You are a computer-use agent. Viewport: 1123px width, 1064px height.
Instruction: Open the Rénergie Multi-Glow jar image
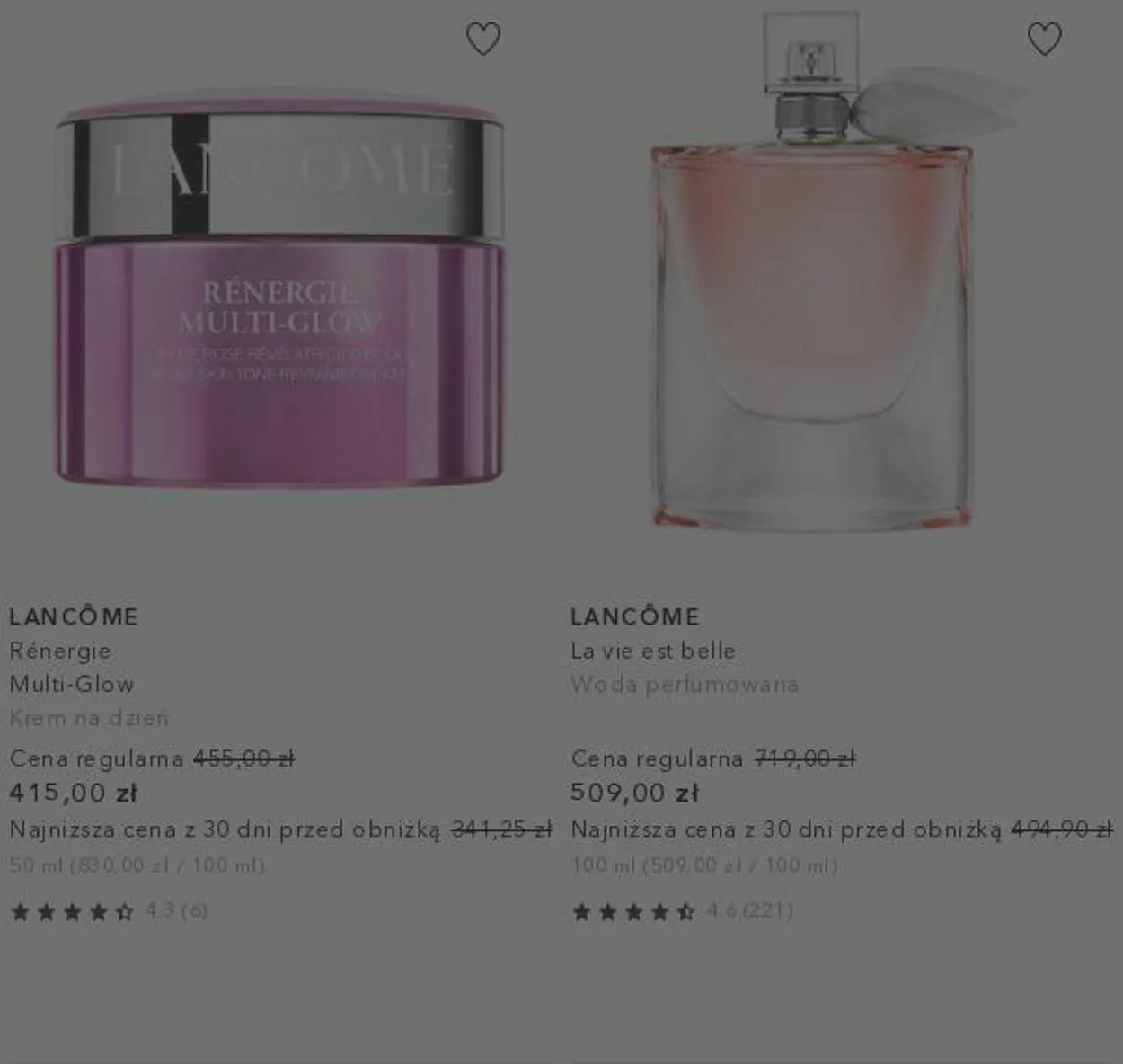pos(279,288)
